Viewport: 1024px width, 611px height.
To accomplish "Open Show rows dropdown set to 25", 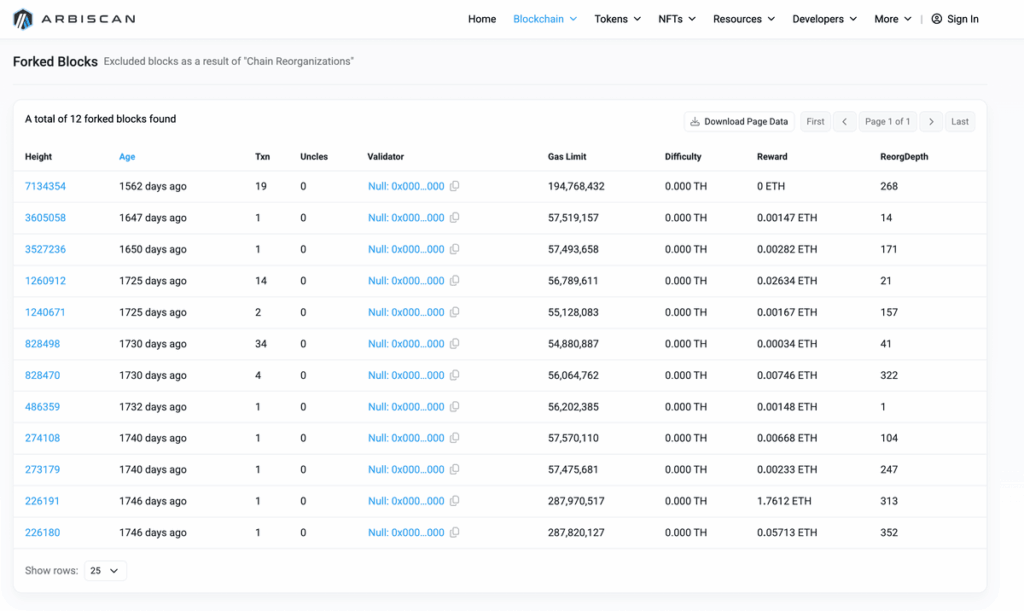I will [x=105, y=571].
